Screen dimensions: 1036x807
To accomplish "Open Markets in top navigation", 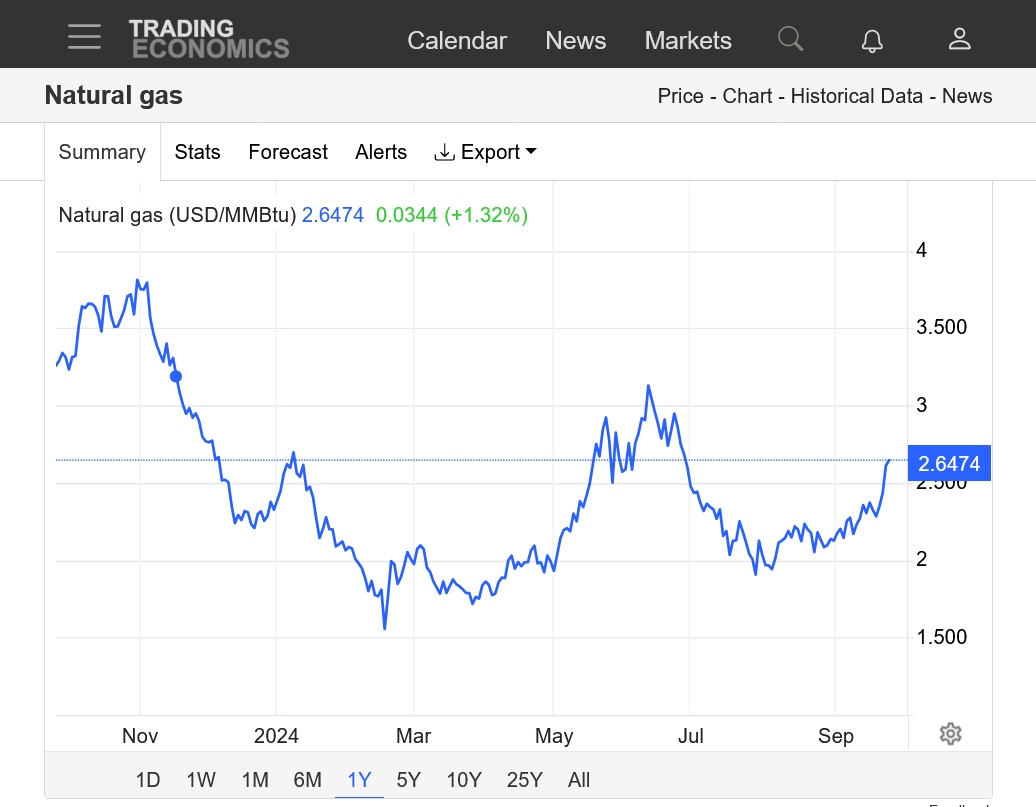I will coord(688,40).
